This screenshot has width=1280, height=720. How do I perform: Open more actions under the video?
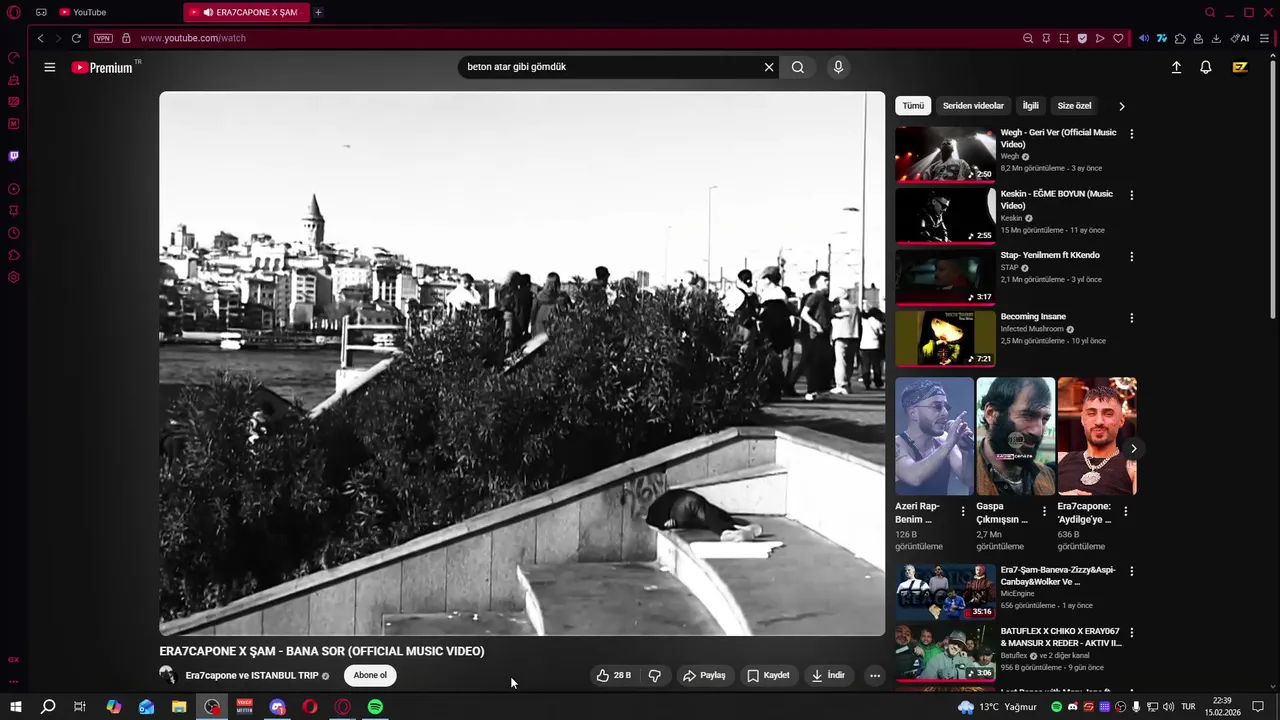875,676
